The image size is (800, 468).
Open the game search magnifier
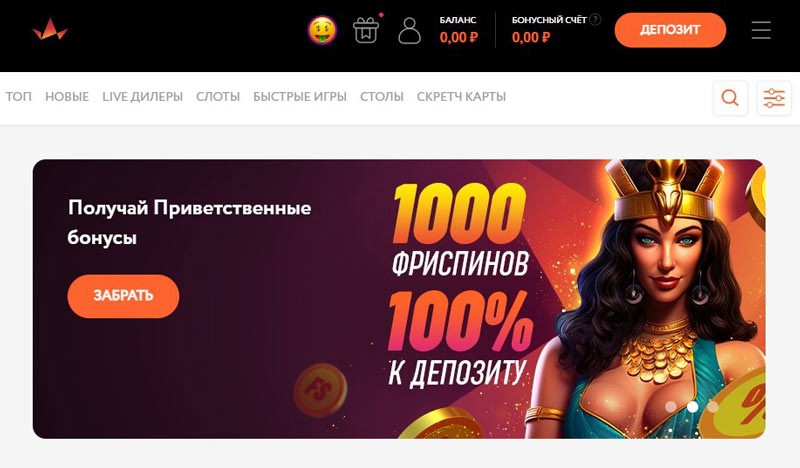click(x=730, y=97)
